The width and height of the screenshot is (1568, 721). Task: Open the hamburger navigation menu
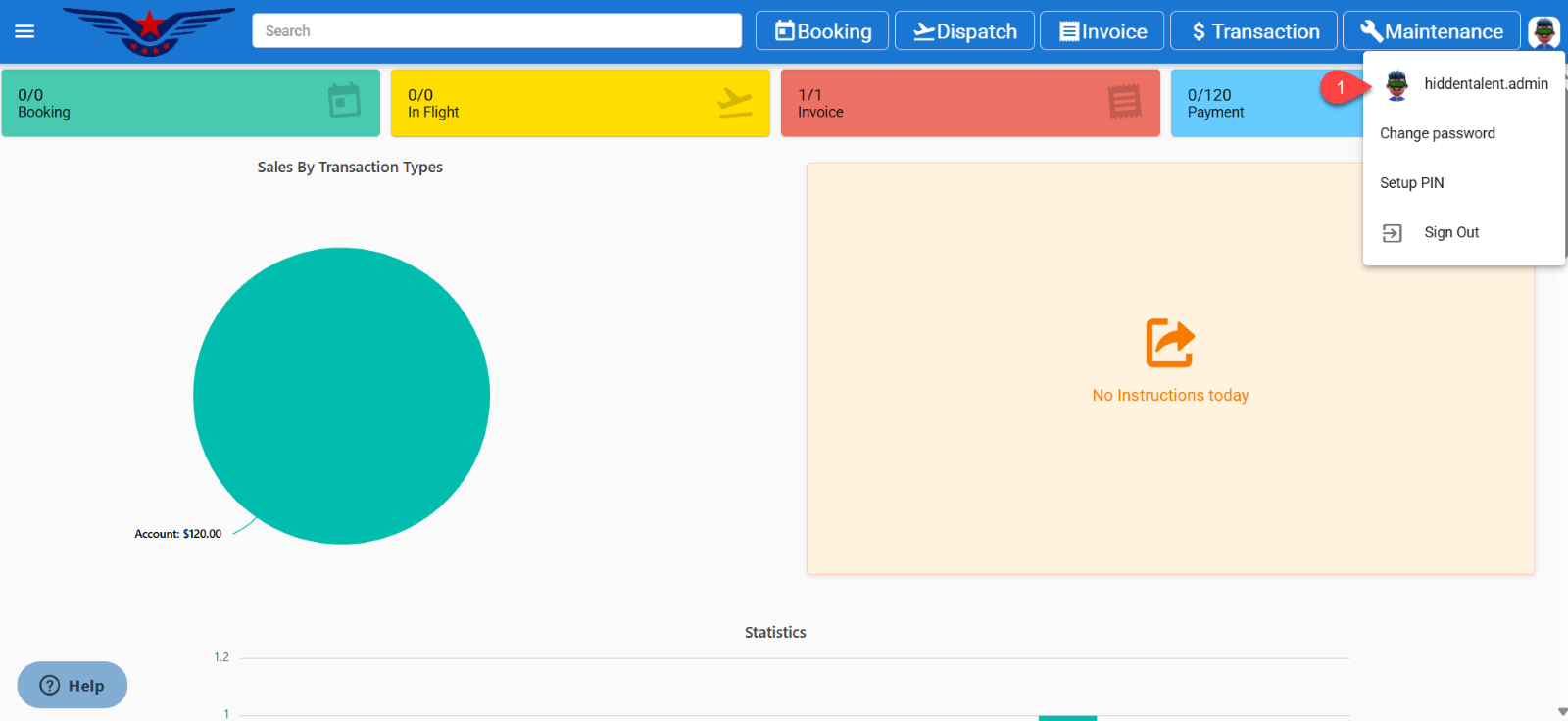[24, 31]
